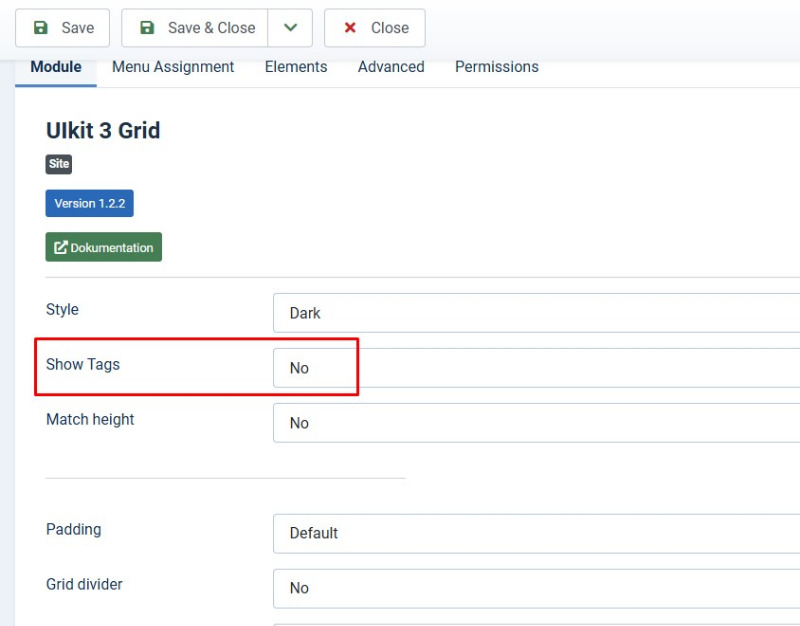Click the Save & Close disk icon
Screen dimensions: 800x626
pyautogui.click(x=147, y=28)
